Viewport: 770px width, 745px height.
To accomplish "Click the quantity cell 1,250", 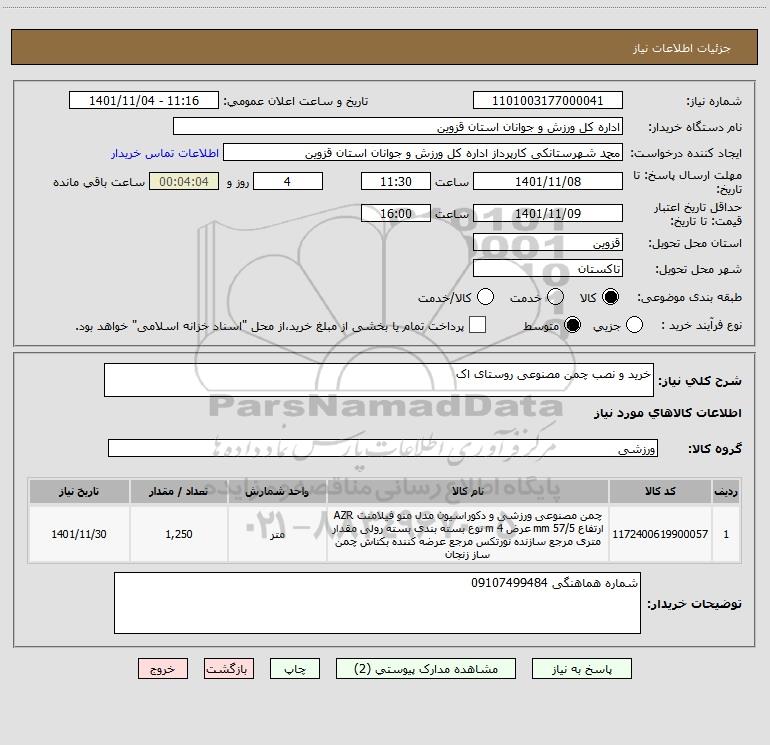I will pos(179,534).
